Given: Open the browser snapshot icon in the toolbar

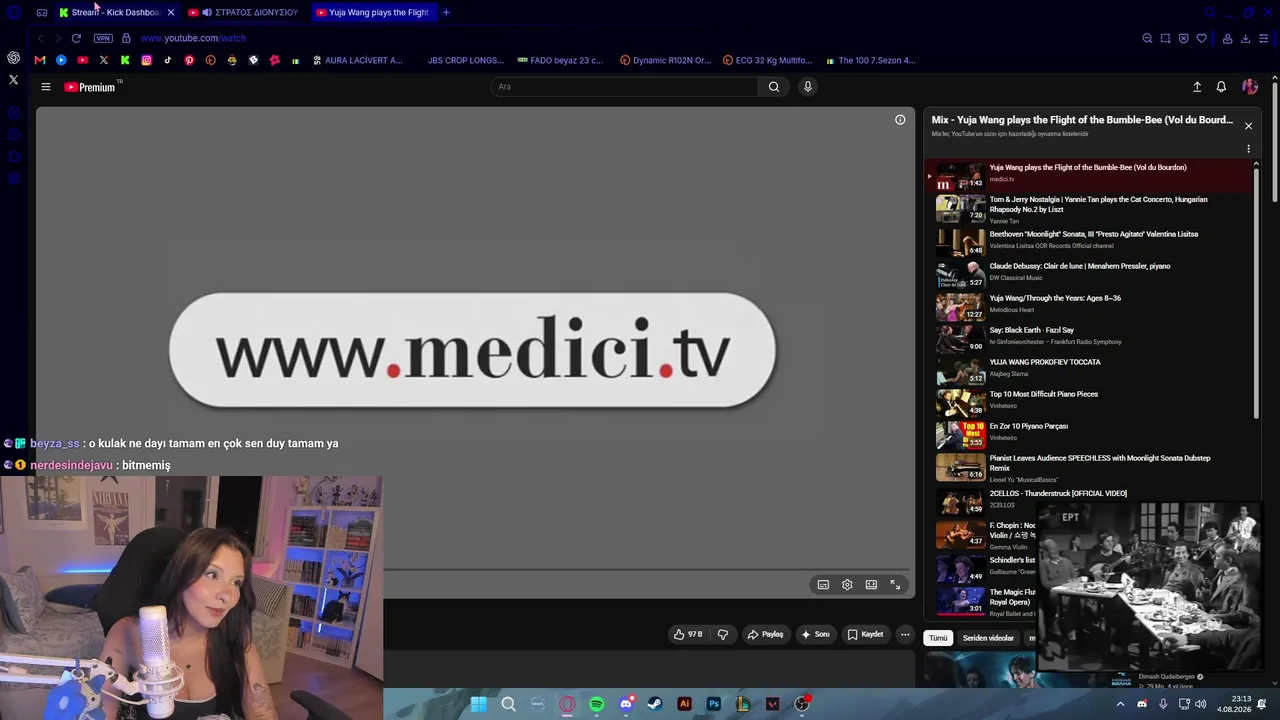Looking at the screenshot, I should point(1165,38).
